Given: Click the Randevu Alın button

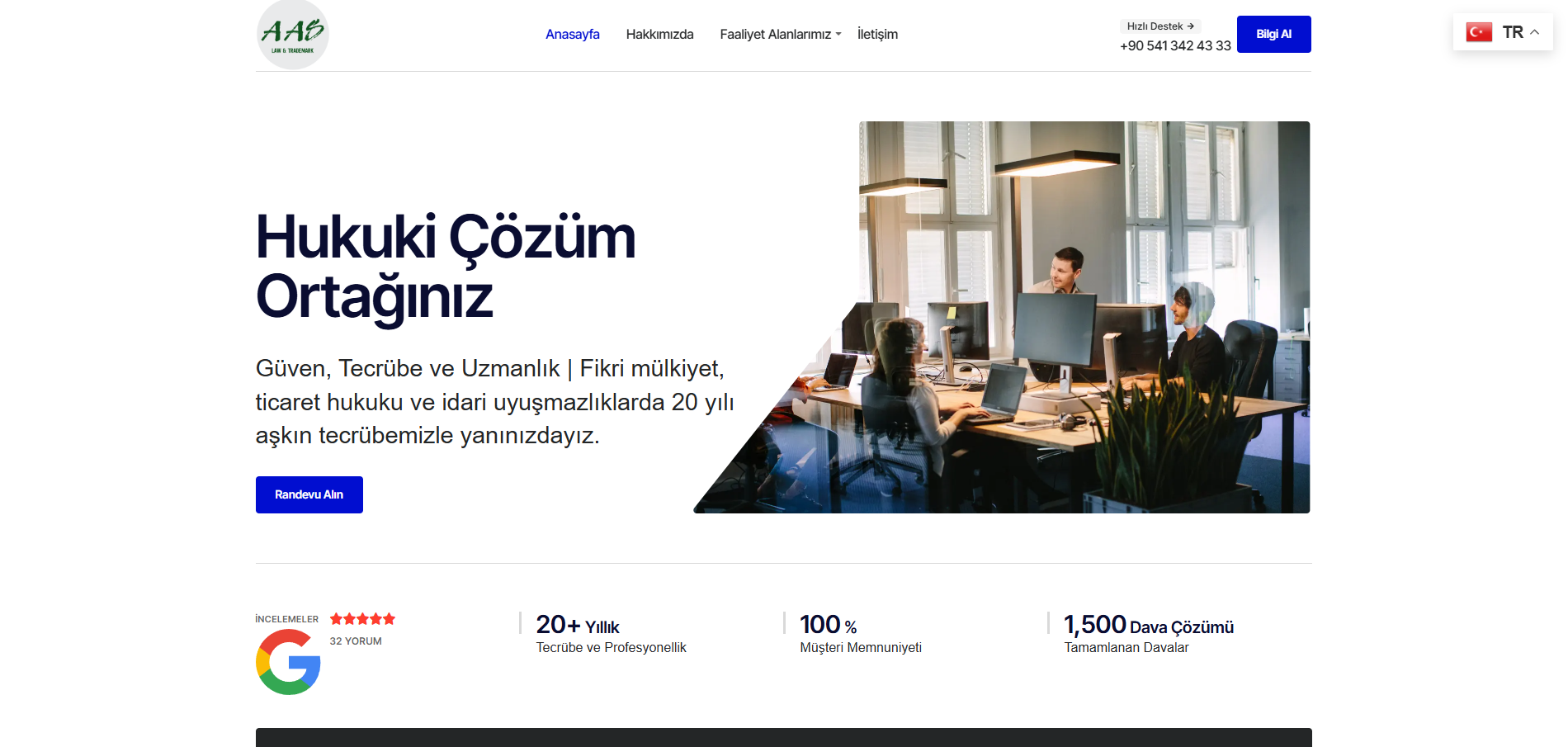Looking at the screenshot, I should (309, 494).
